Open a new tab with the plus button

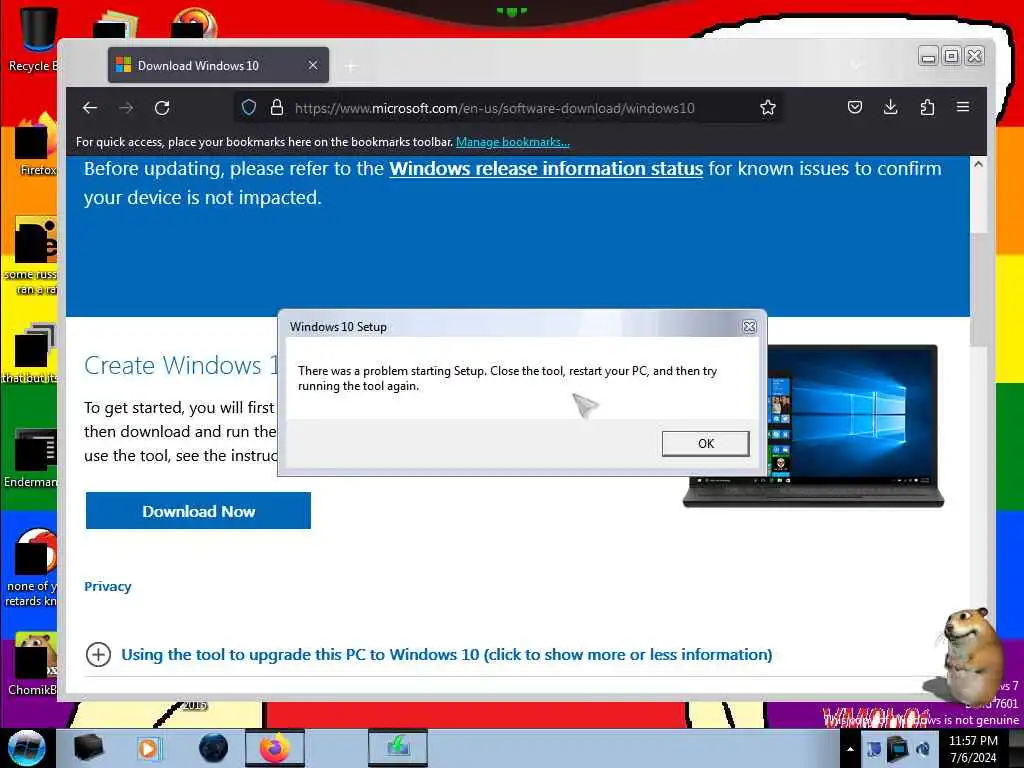351,66
